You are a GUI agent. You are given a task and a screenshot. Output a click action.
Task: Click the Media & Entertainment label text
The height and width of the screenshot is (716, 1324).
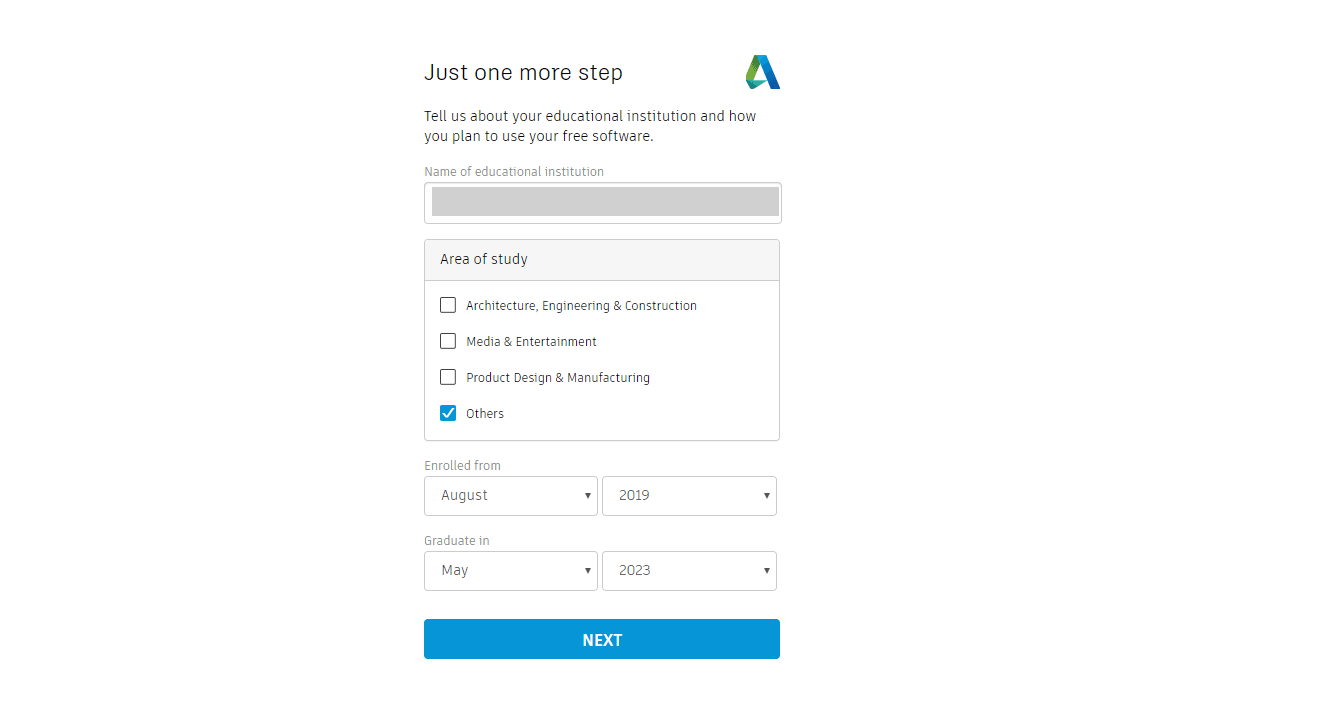[531, 342]
